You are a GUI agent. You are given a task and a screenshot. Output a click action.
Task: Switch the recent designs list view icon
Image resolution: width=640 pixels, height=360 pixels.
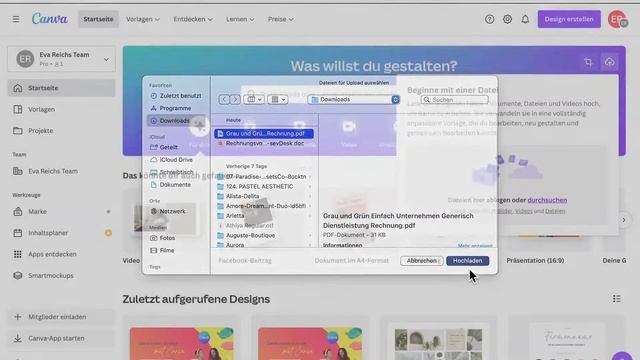[616, 299]
